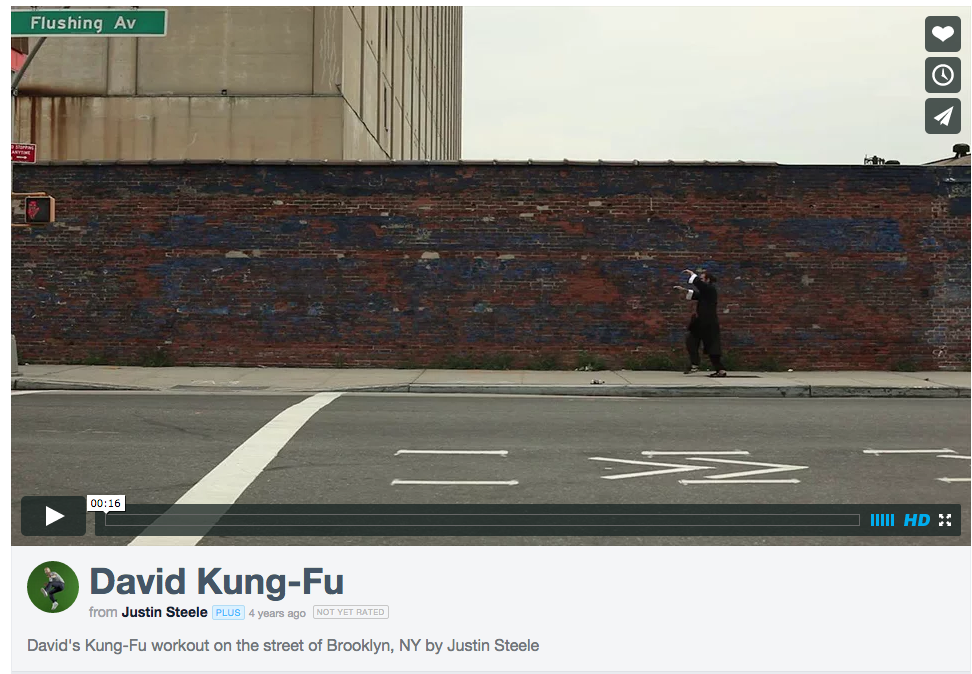
Task: Share the video using paper plane icon
Action: (943, 116)
